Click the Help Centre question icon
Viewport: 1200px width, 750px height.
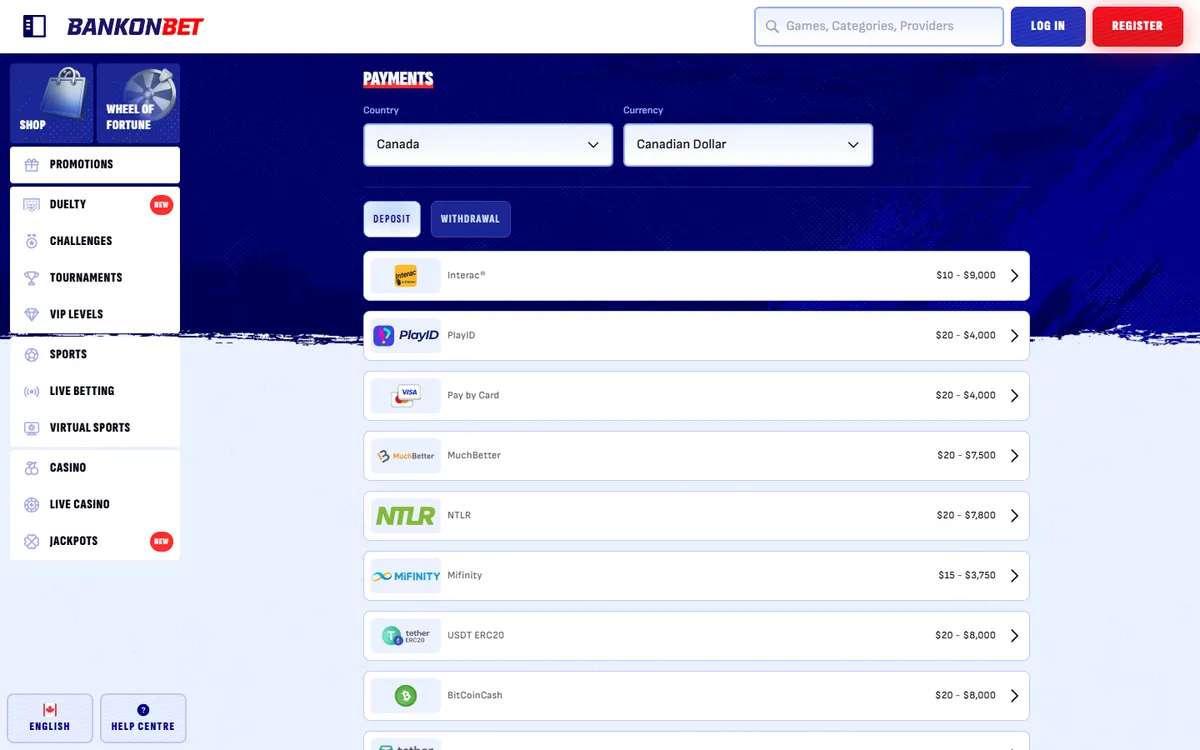143,710
